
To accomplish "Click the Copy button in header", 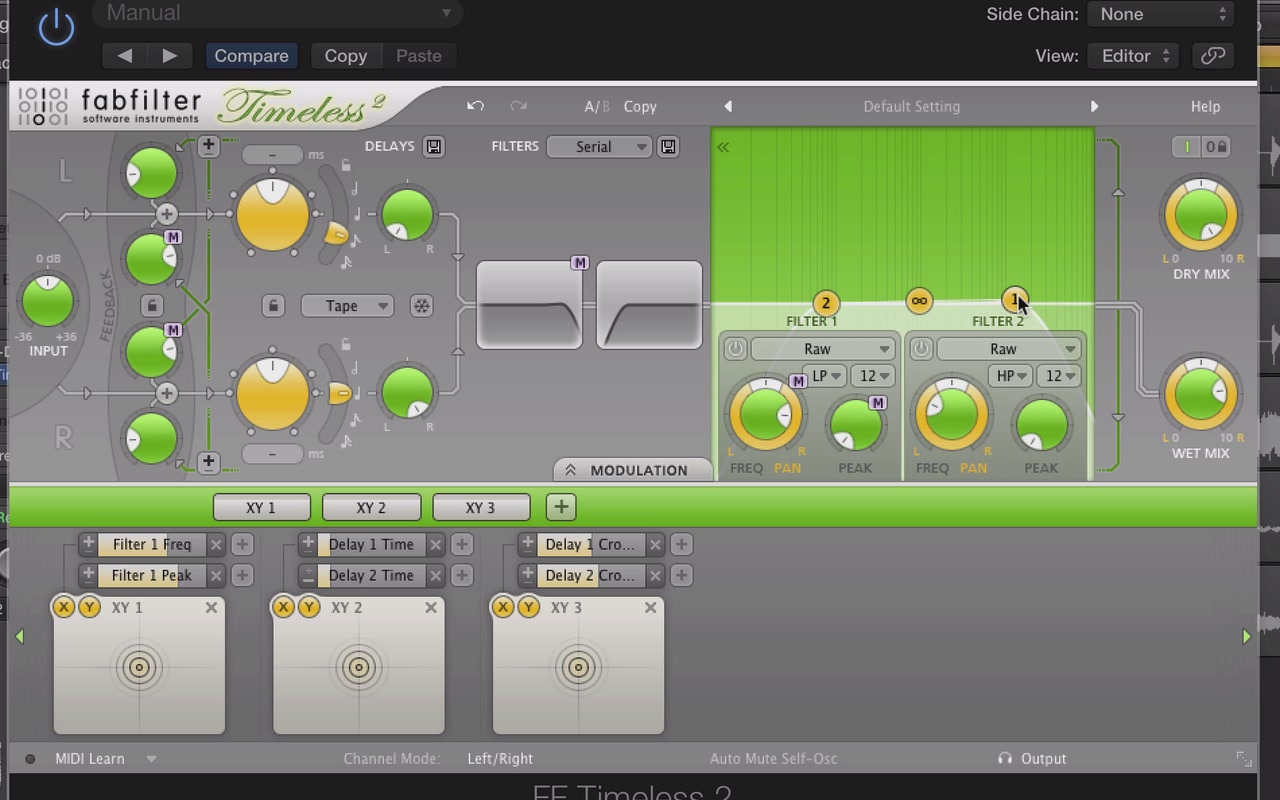I will 345,56.
